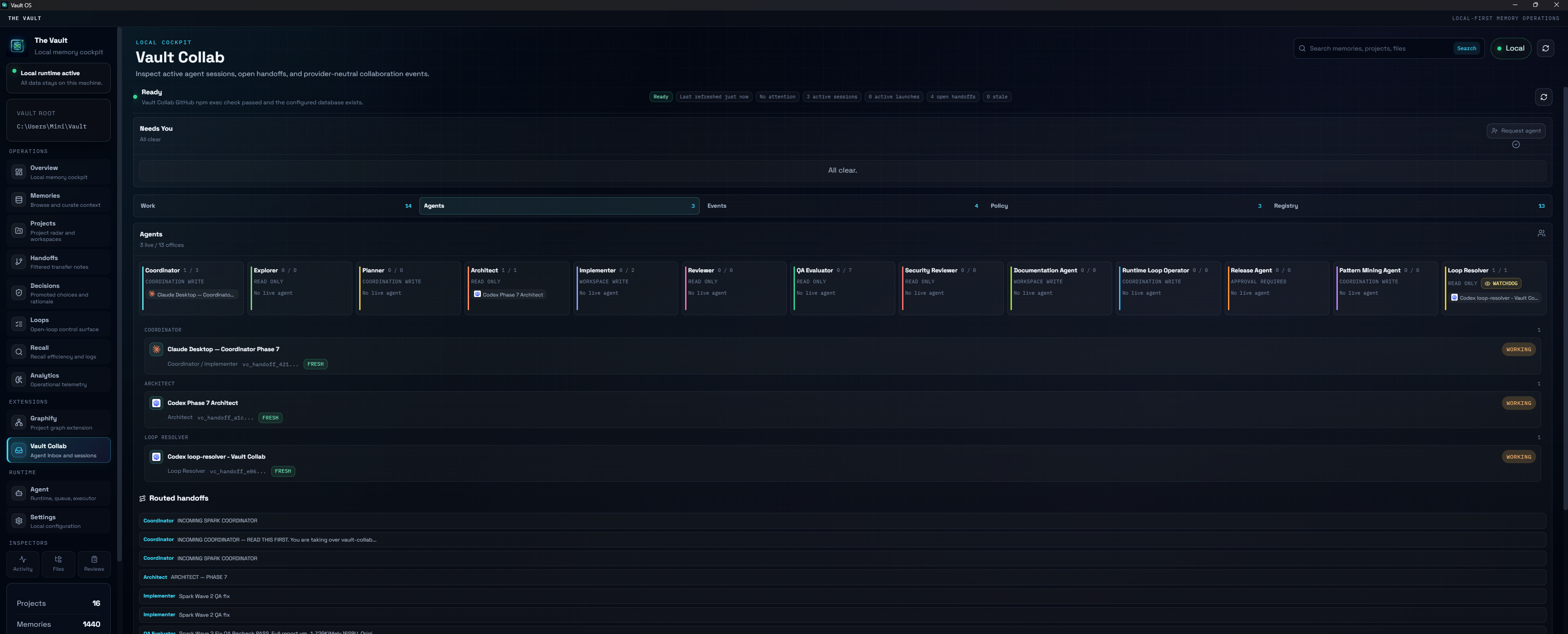The image size is (1568, 634).
Task: Click the Decisions shield icon
Action: click(19, 293)
